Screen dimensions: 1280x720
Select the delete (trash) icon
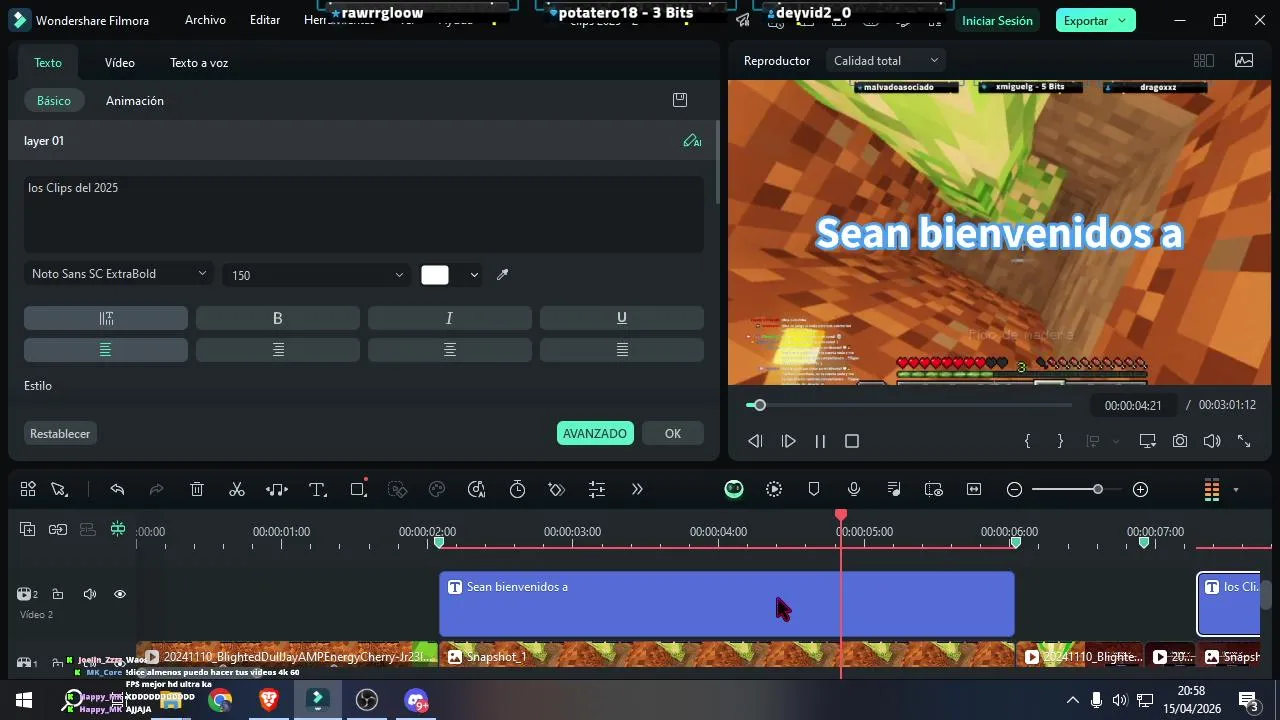[x=197, y=489]
